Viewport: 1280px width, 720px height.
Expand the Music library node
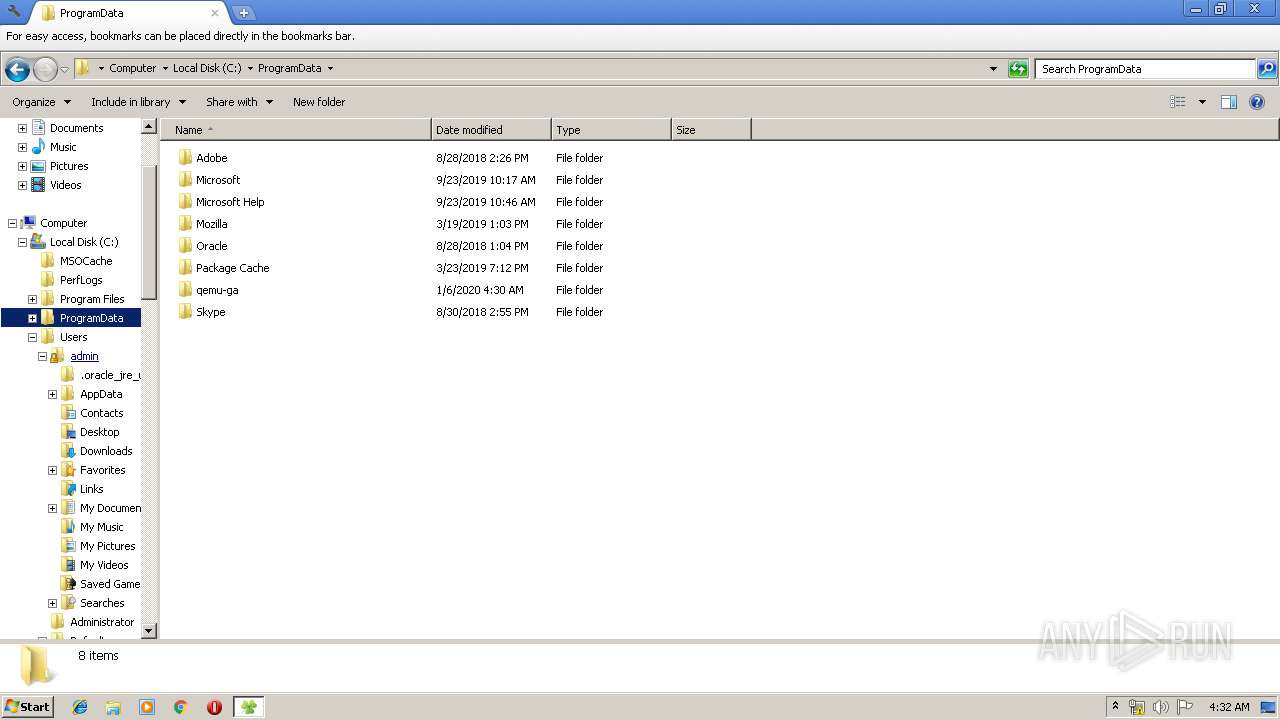[22, 147]
